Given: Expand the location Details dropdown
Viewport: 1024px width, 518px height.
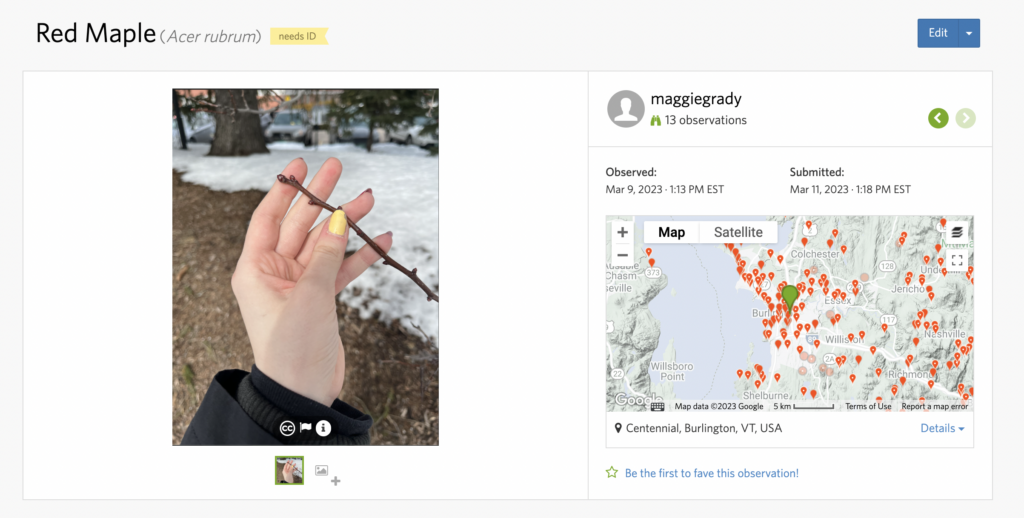Looking at the screenshot, I should click(x=942, y=428).
